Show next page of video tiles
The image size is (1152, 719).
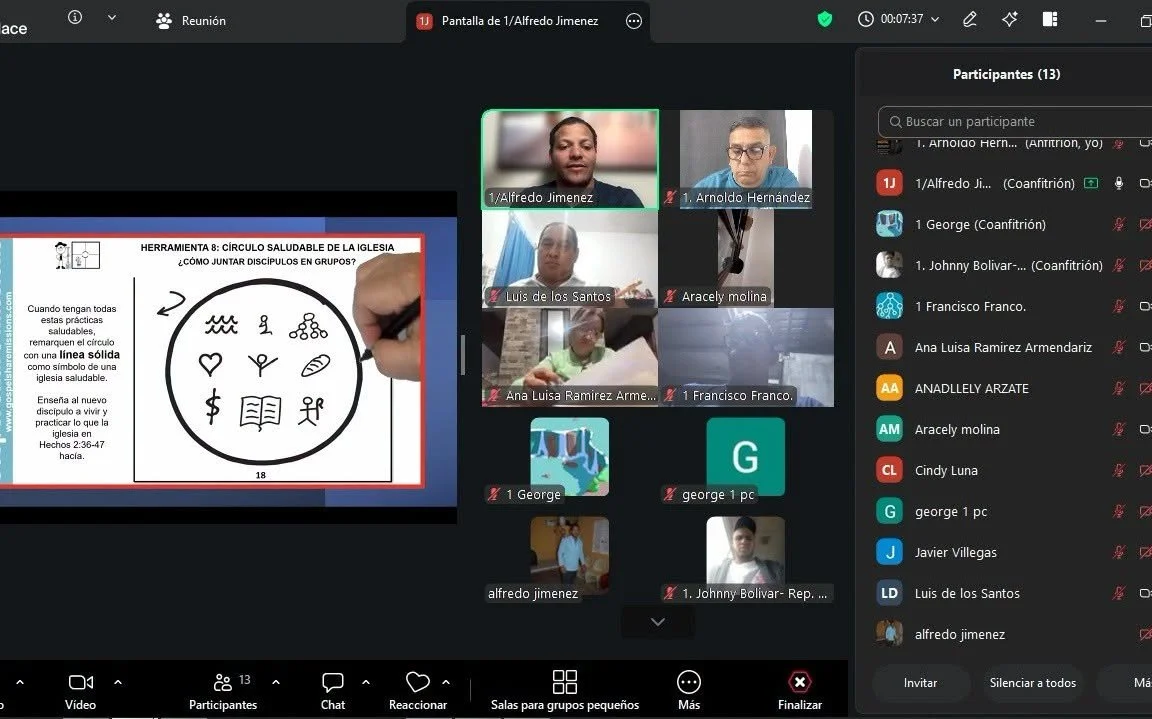click(x=658, y=622)
